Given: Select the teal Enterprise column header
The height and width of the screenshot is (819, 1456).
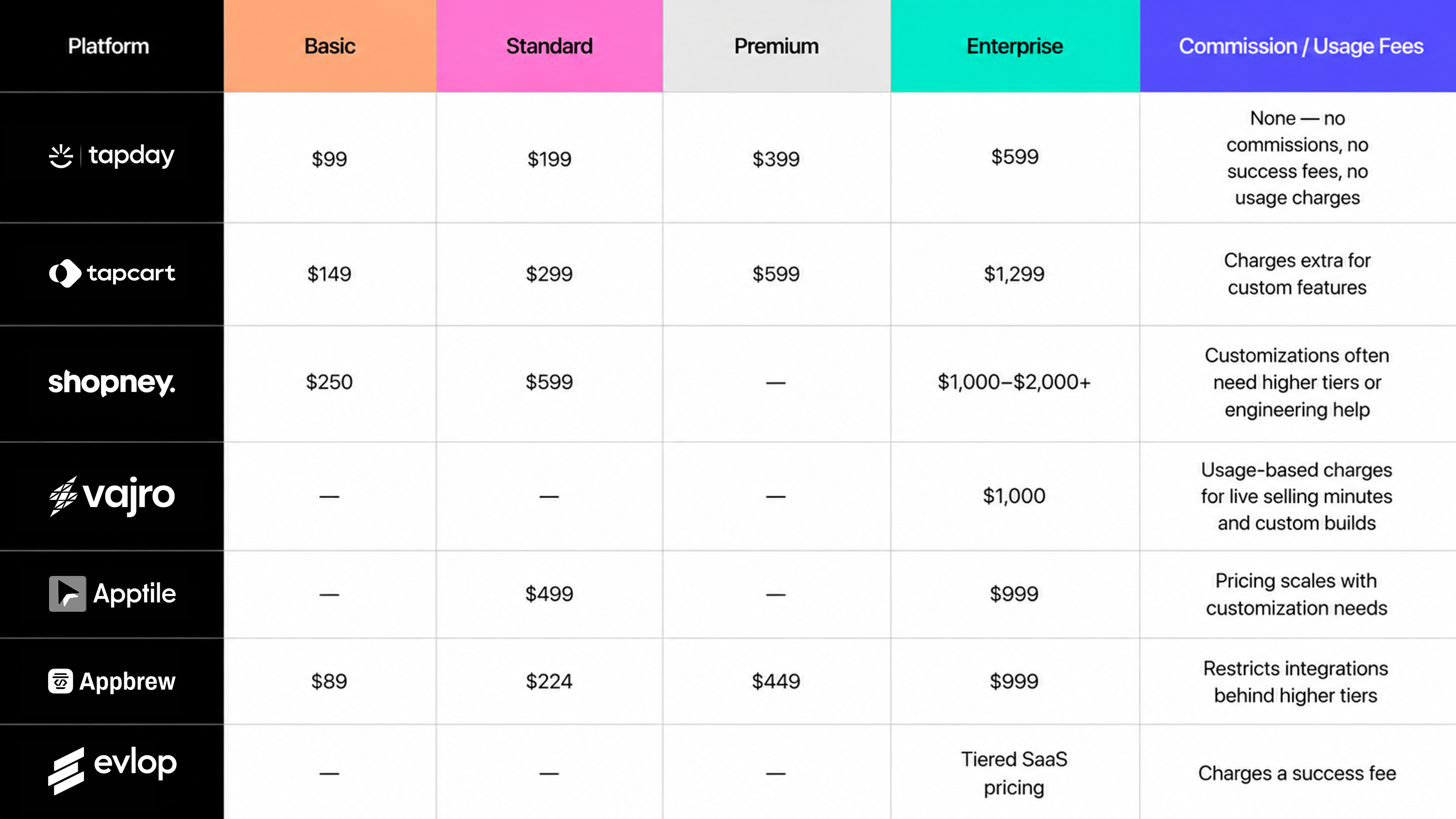Looking at the screenshot, I should point(1015,46).
